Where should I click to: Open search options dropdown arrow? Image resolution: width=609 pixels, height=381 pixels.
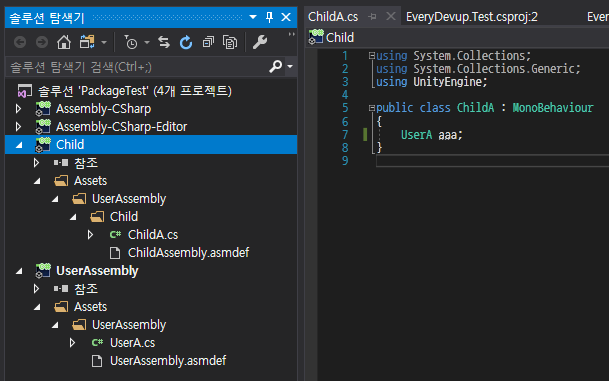pyautogui.click(x=290, y=67)
